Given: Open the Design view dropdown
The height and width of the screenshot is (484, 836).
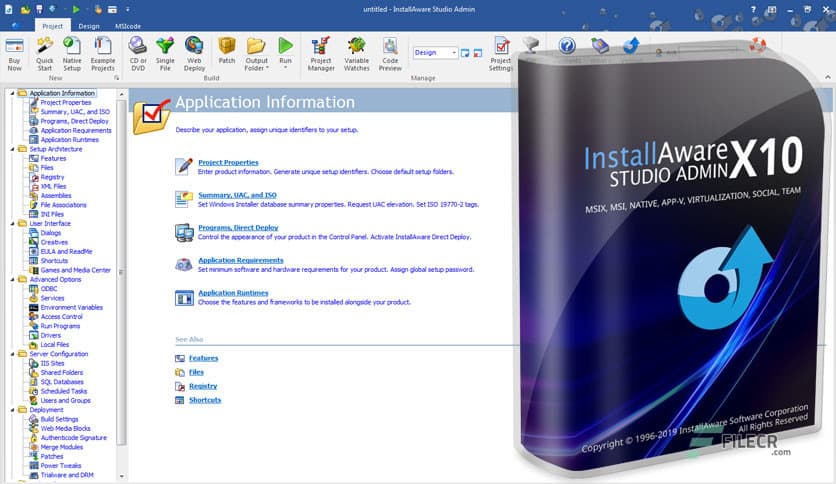Looking at the screenshot, I should click(x=454, y=53).
